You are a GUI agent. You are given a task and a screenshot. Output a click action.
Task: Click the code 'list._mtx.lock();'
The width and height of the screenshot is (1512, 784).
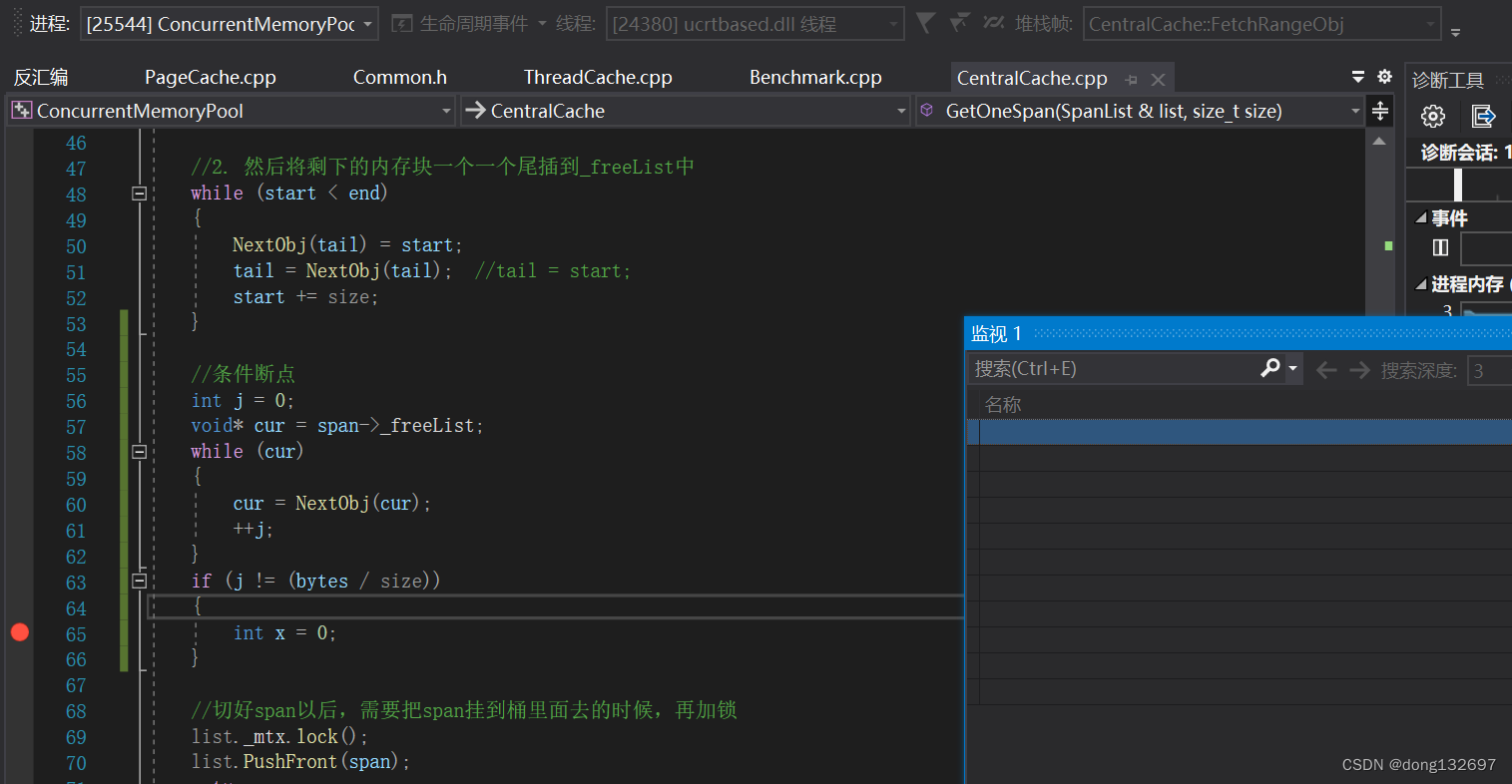pyautogui.click(x=279, y=736)
